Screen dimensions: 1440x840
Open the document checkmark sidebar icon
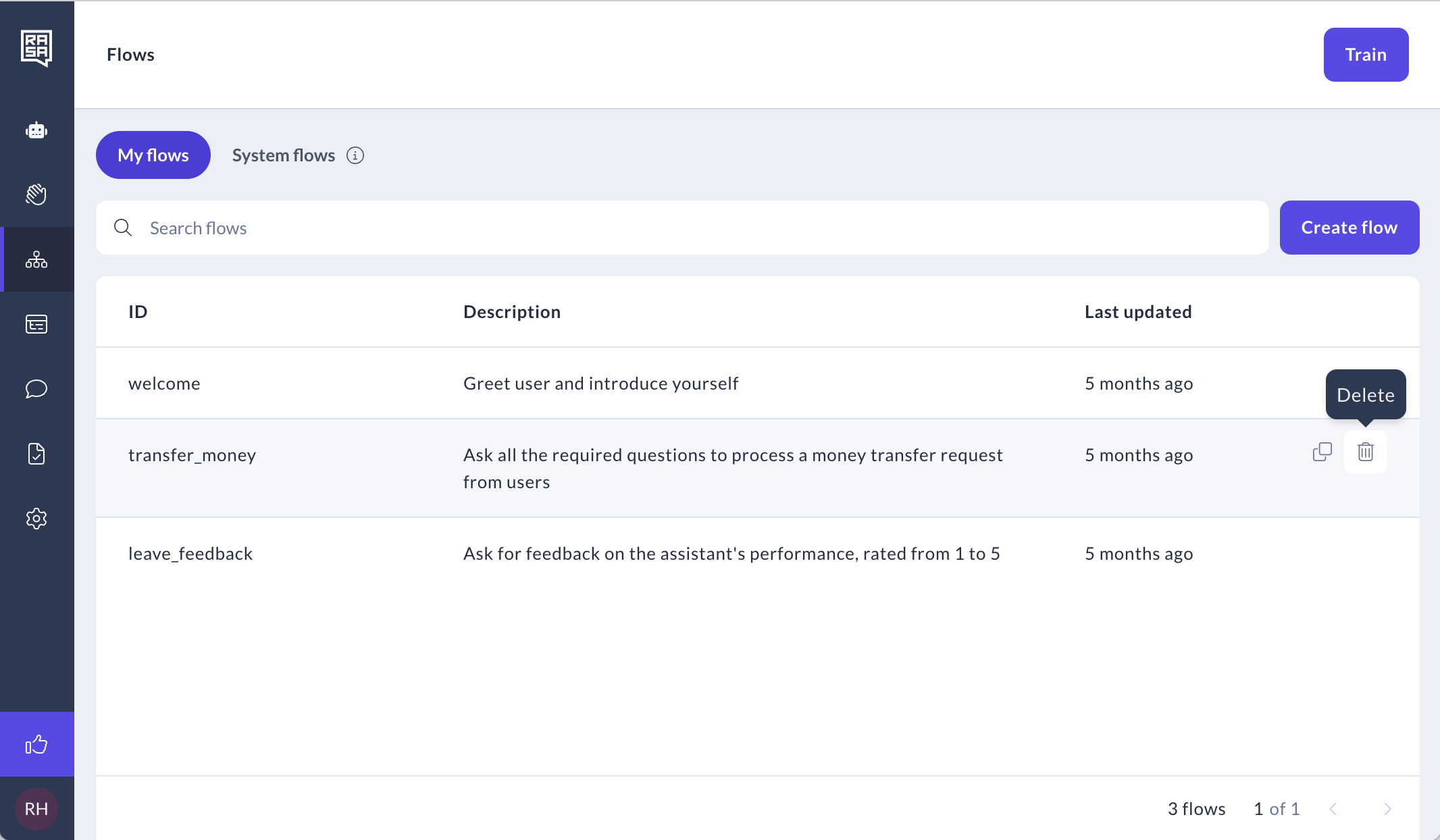point(36,454)
